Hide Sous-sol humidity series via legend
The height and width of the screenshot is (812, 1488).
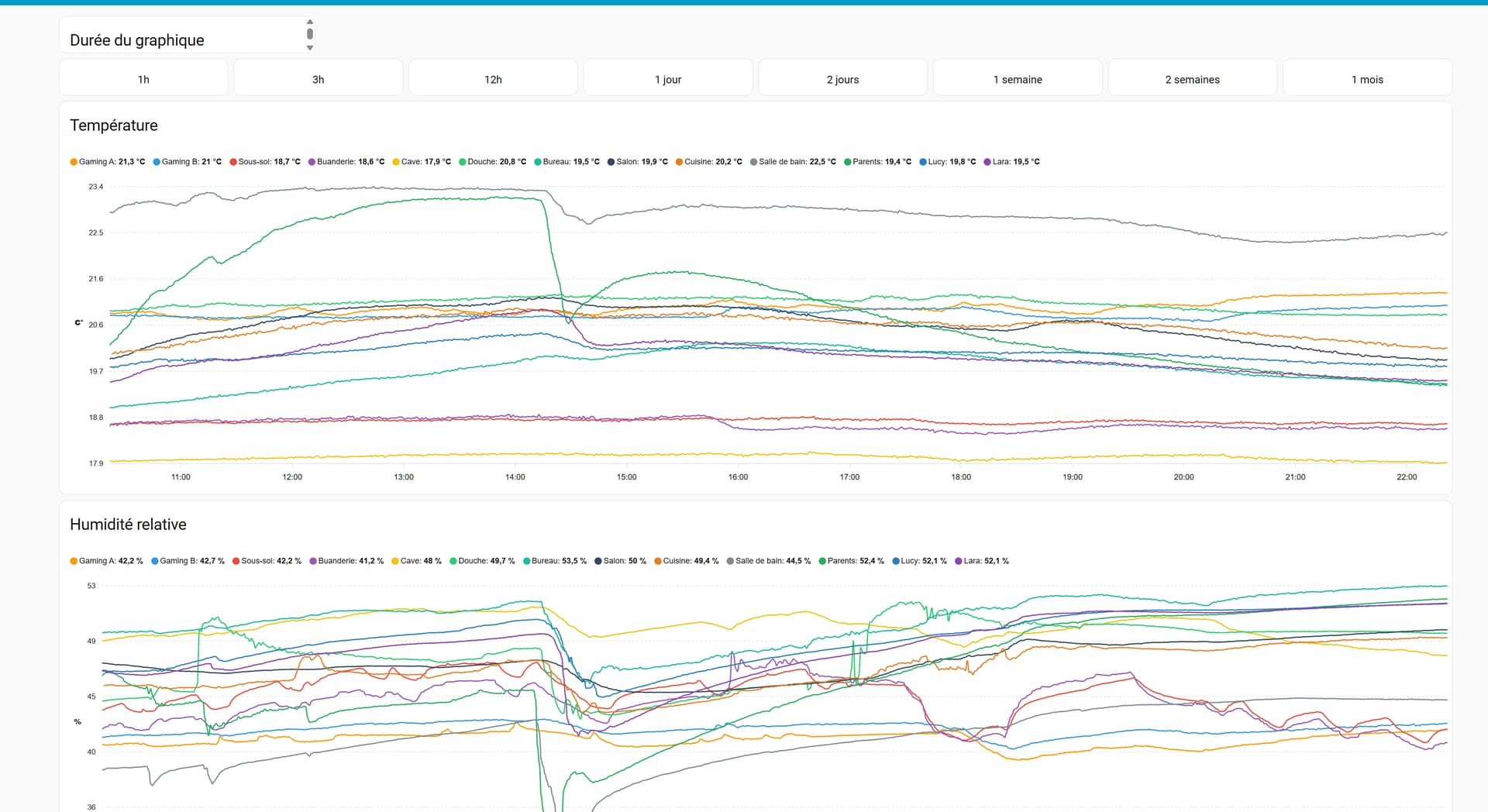click(267, 561)
